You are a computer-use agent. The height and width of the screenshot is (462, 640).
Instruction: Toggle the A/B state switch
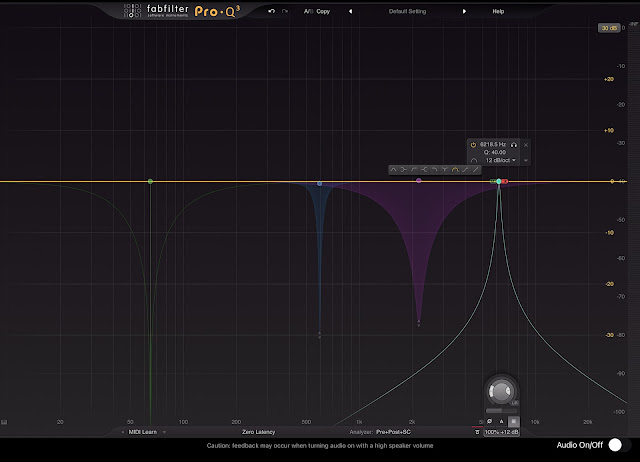pos(308,11)
